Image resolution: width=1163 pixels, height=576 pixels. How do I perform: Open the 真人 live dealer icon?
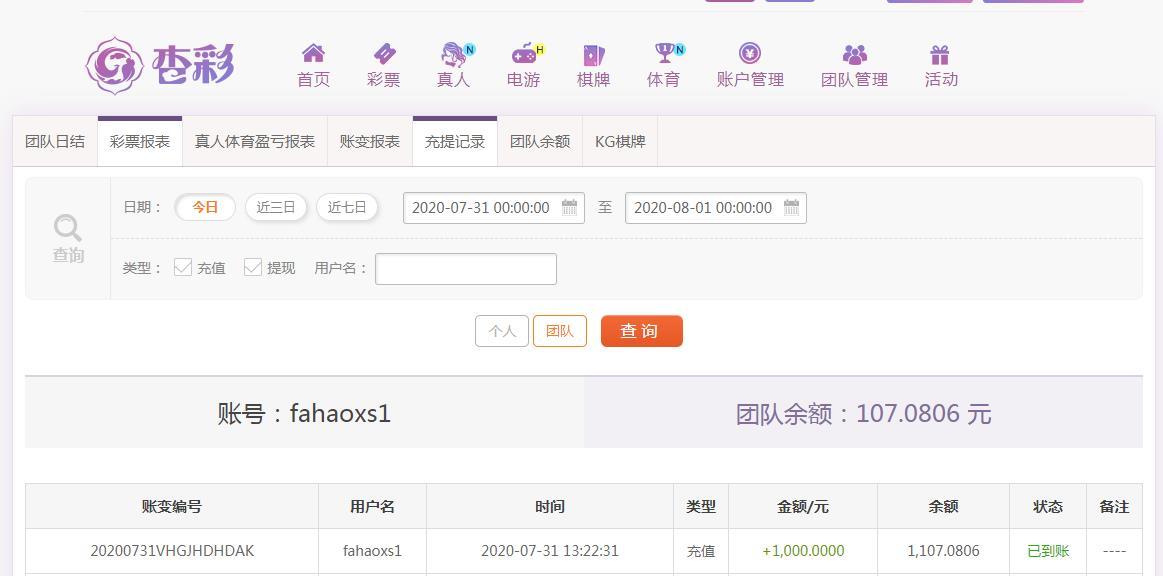tap(454, 53)
